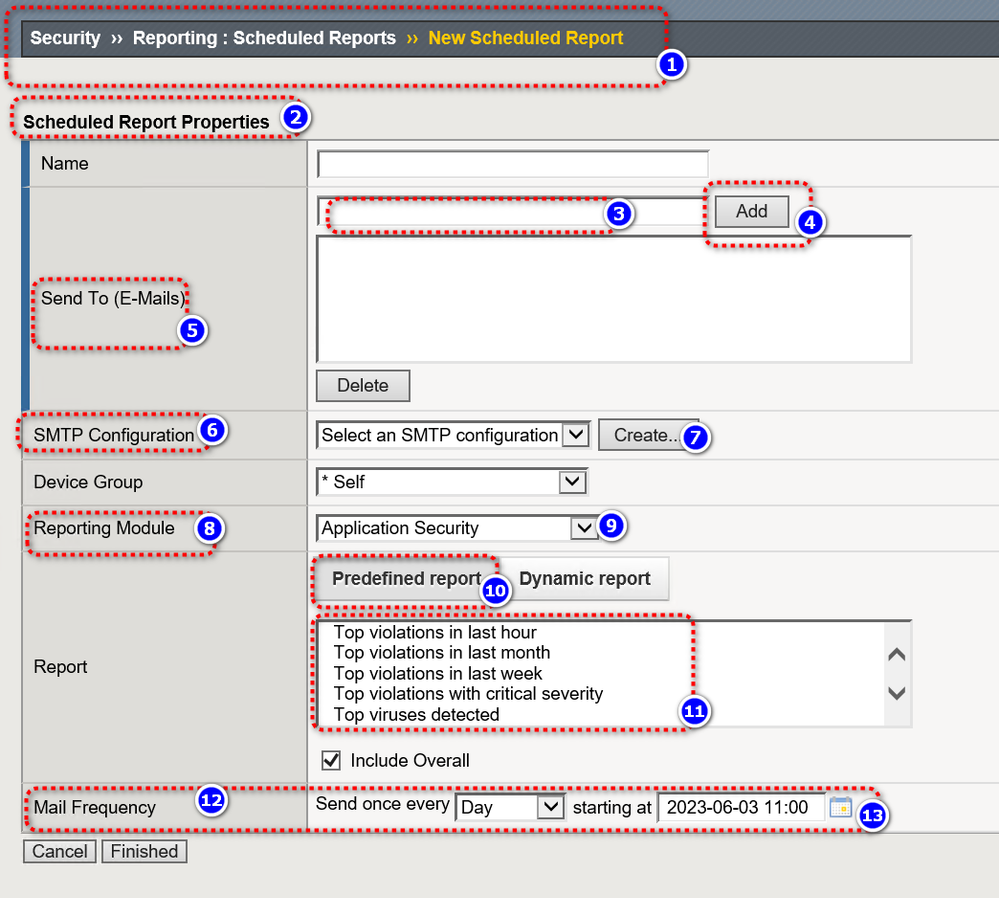Select the Mail Frequency Day dropdown

pyautogui.click(x=510, y=807)
